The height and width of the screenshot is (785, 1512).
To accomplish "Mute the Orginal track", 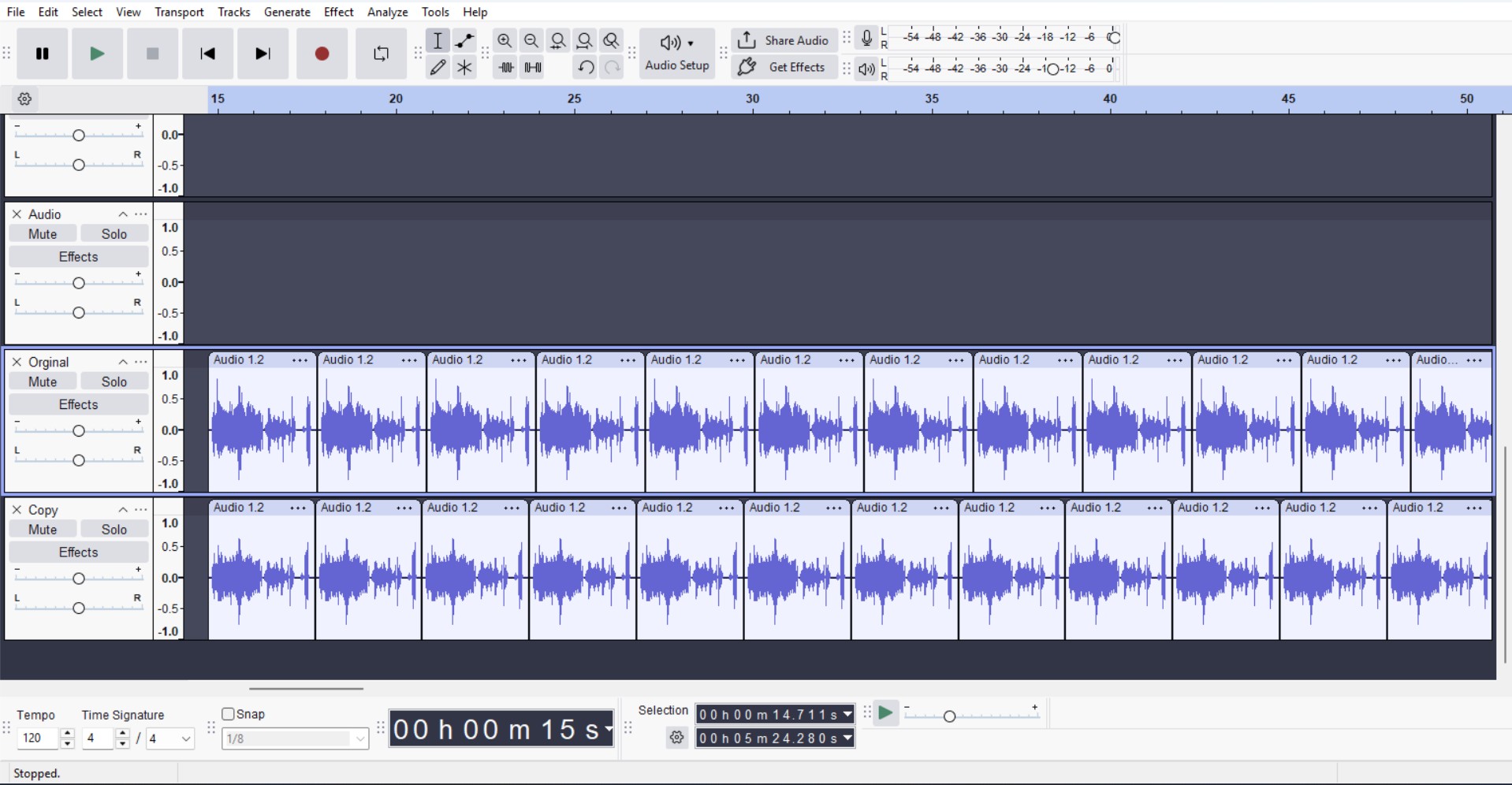I will 42,381.
